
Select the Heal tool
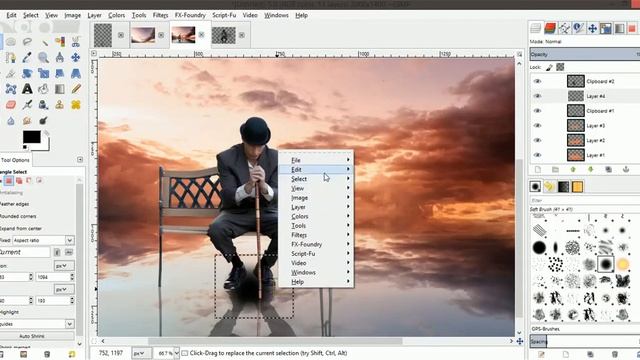[76, 105]
